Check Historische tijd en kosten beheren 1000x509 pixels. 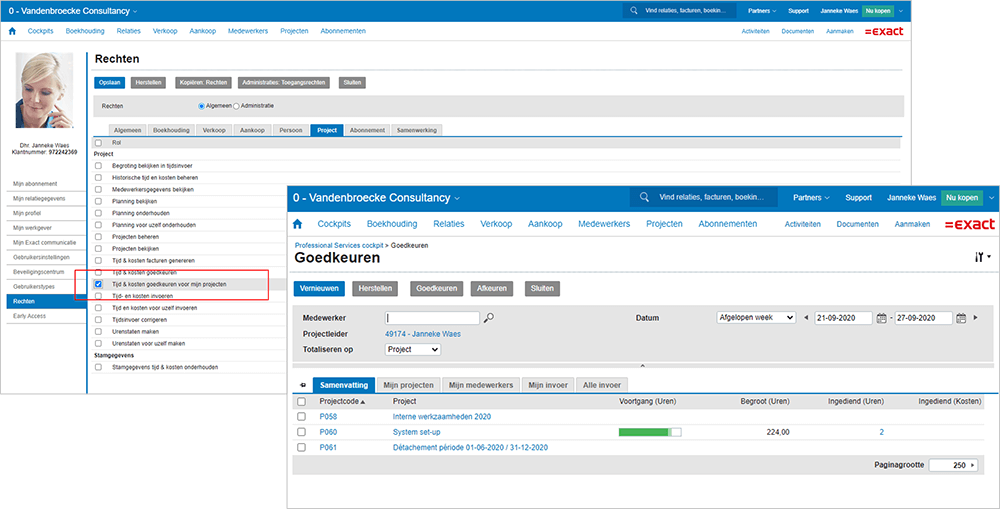coord(98,177)
